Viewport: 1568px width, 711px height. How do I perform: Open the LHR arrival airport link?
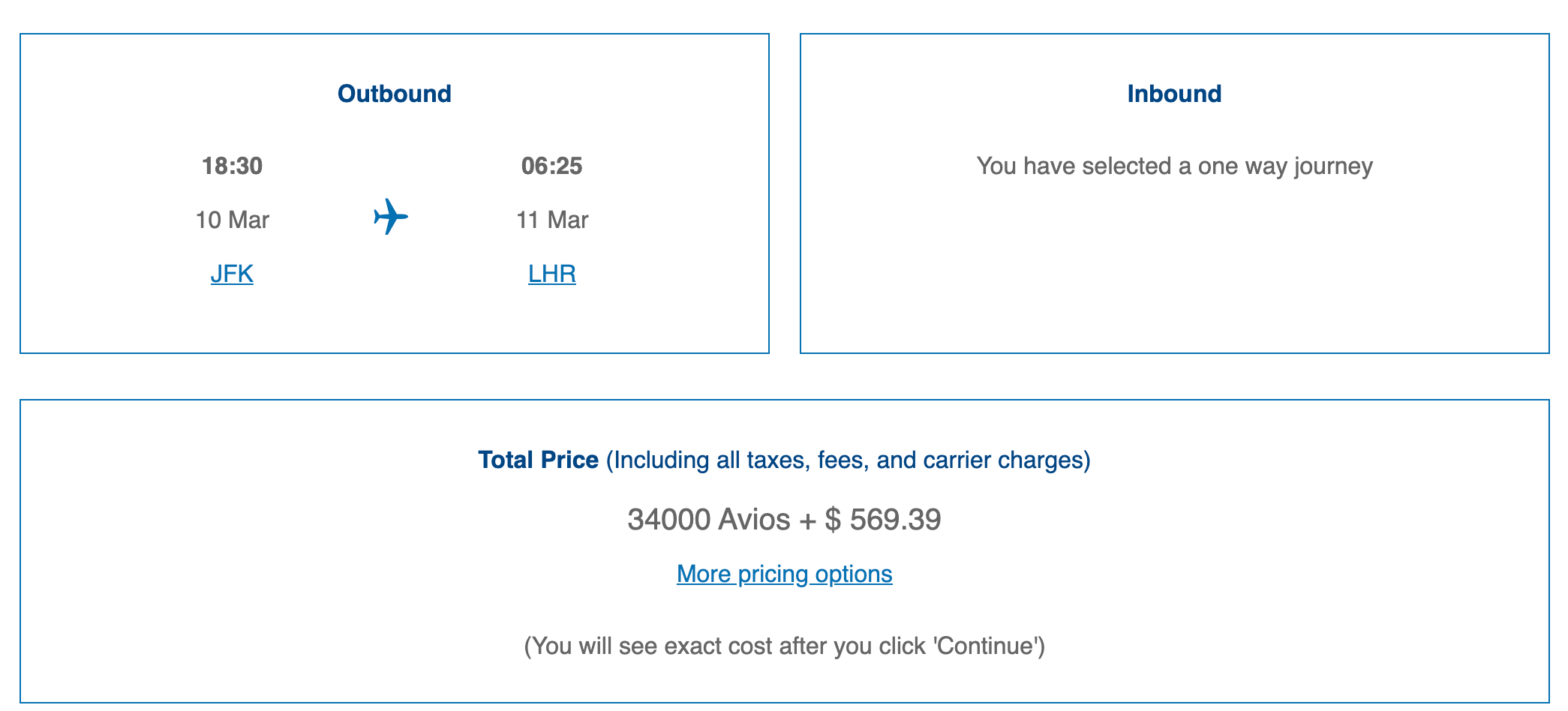pos(551,274)
